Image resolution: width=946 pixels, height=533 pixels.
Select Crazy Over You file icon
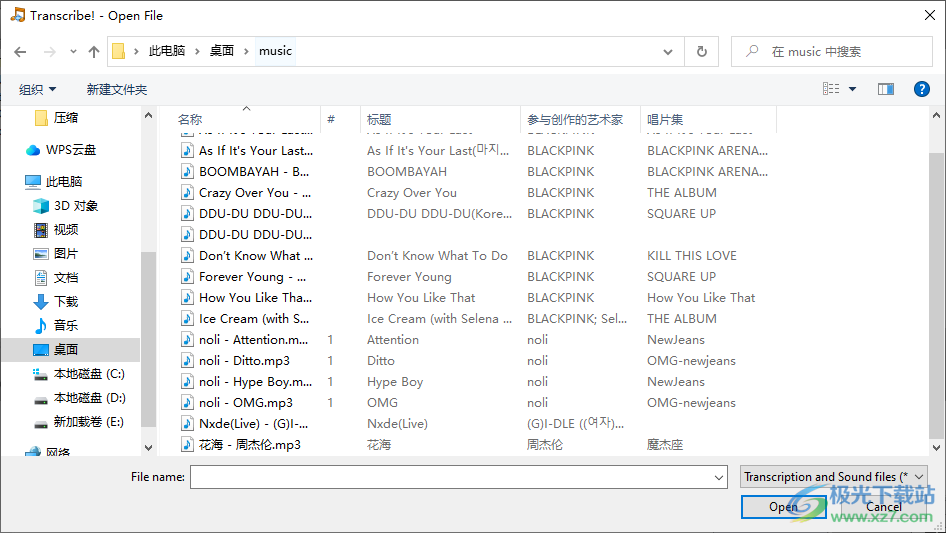(x=188, y=193)
